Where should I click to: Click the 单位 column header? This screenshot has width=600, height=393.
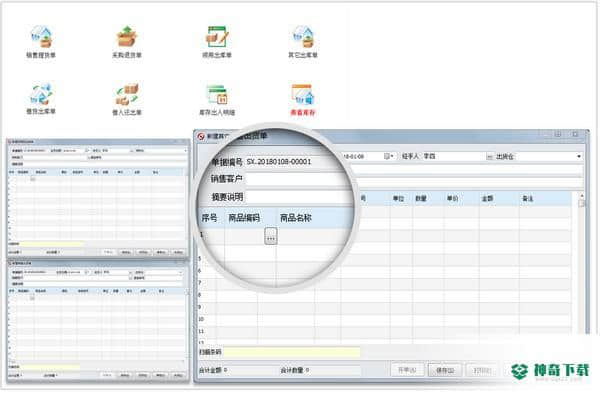(399, 198)
